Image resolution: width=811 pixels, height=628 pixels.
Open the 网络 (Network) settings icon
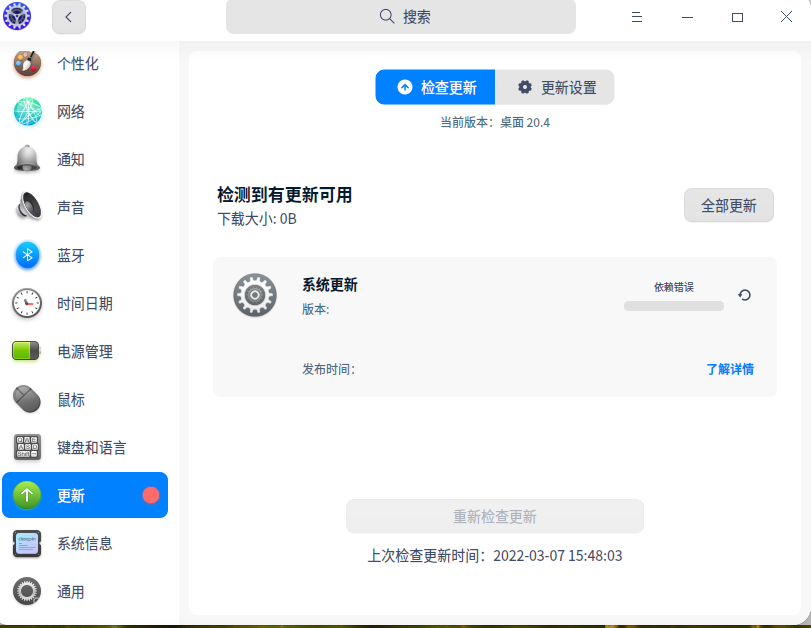point(27,111)
